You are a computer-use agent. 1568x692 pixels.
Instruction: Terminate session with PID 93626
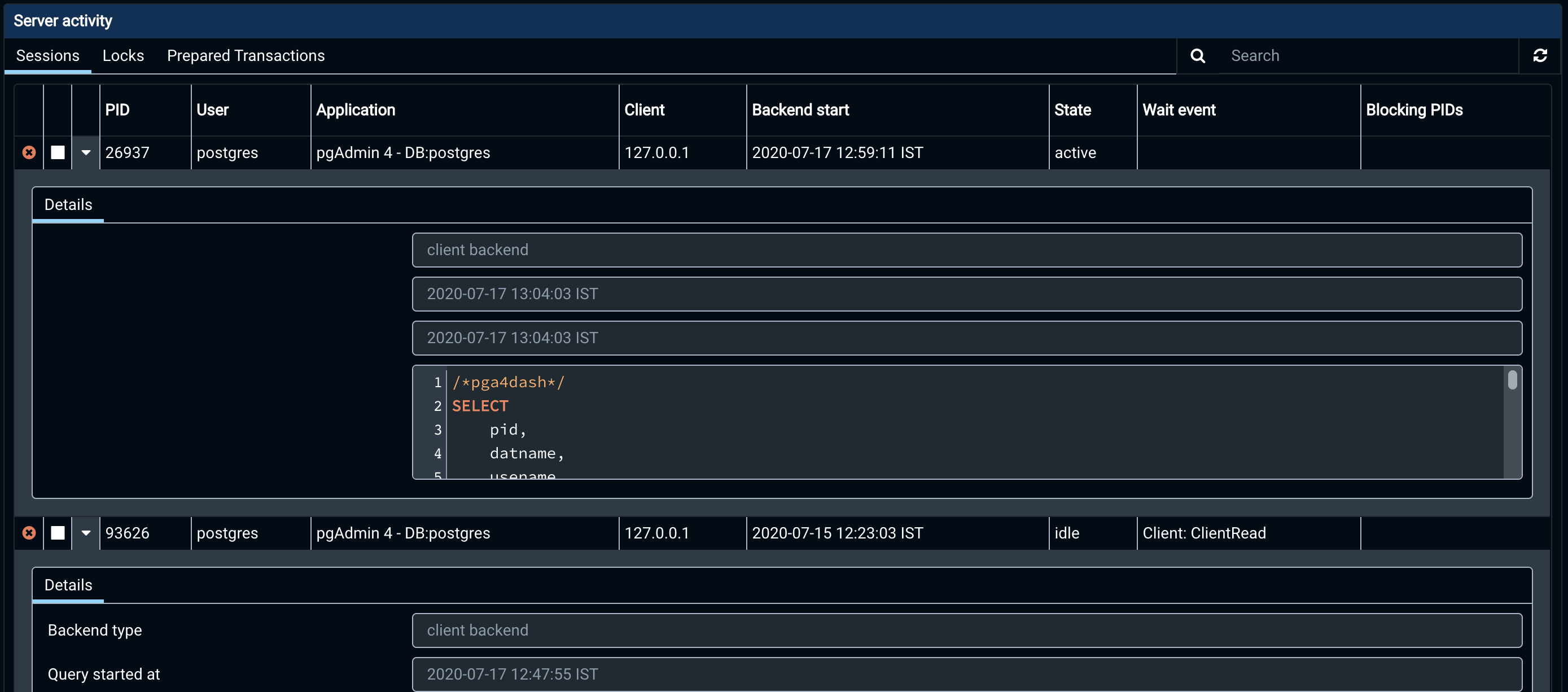click(29, 532)
